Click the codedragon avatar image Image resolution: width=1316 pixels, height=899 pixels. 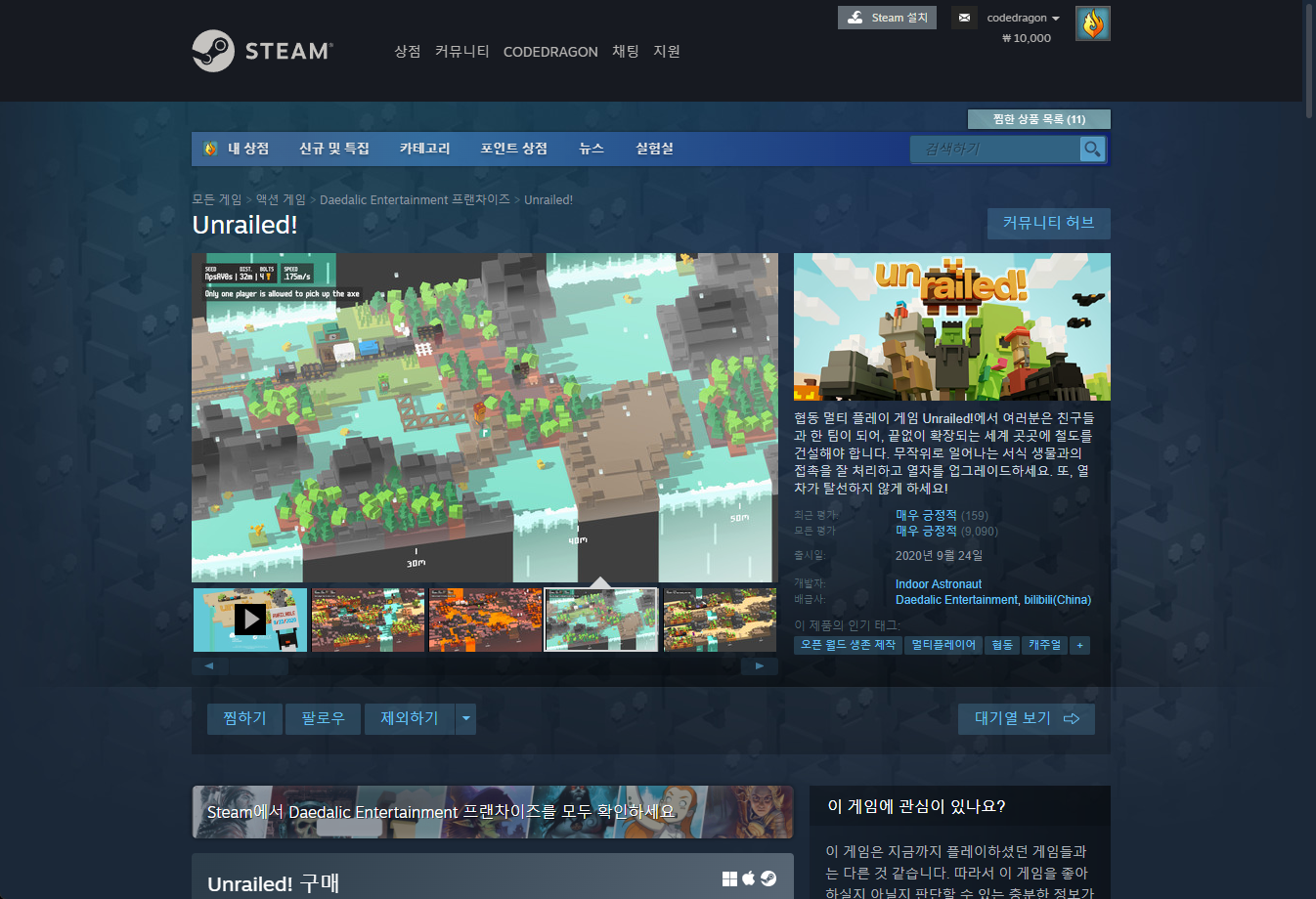coord(1092,23)
